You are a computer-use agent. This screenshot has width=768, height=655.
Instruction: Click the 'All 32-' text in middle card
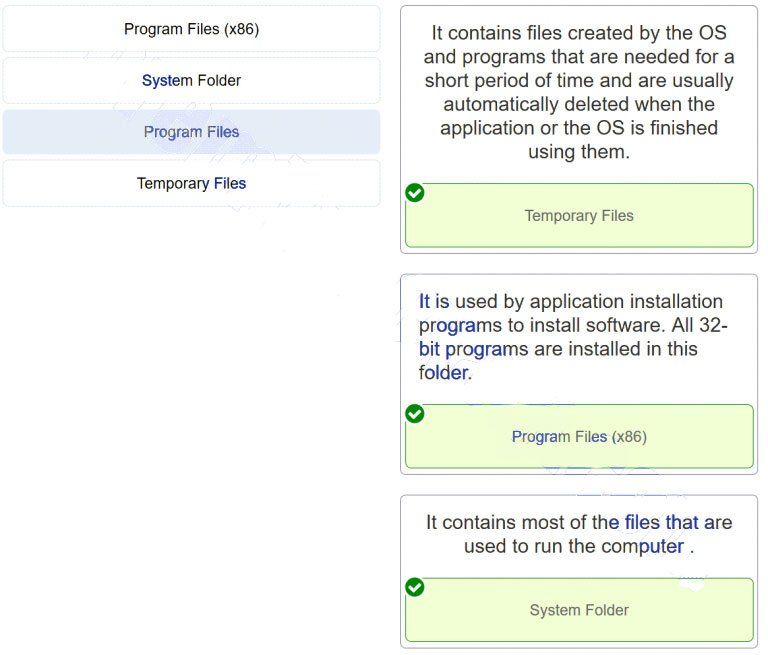pos(699,325)
